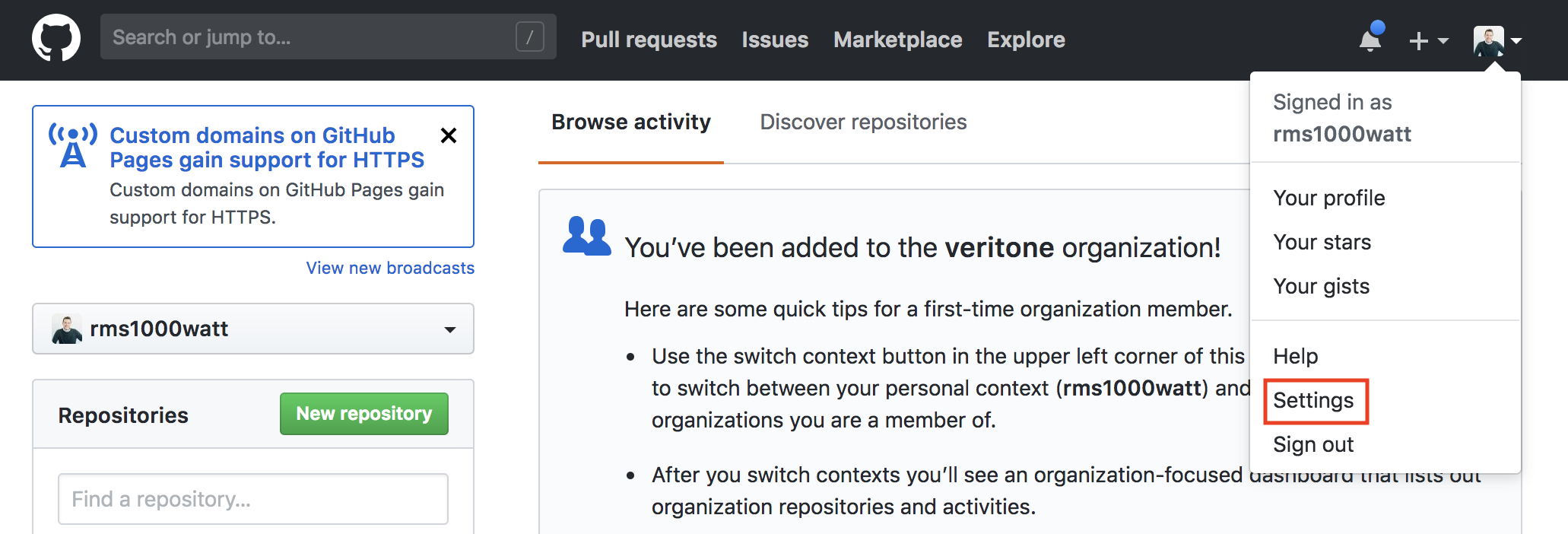Click the Repositories panel heading
1568x534 pixels.
pos(123,415)
